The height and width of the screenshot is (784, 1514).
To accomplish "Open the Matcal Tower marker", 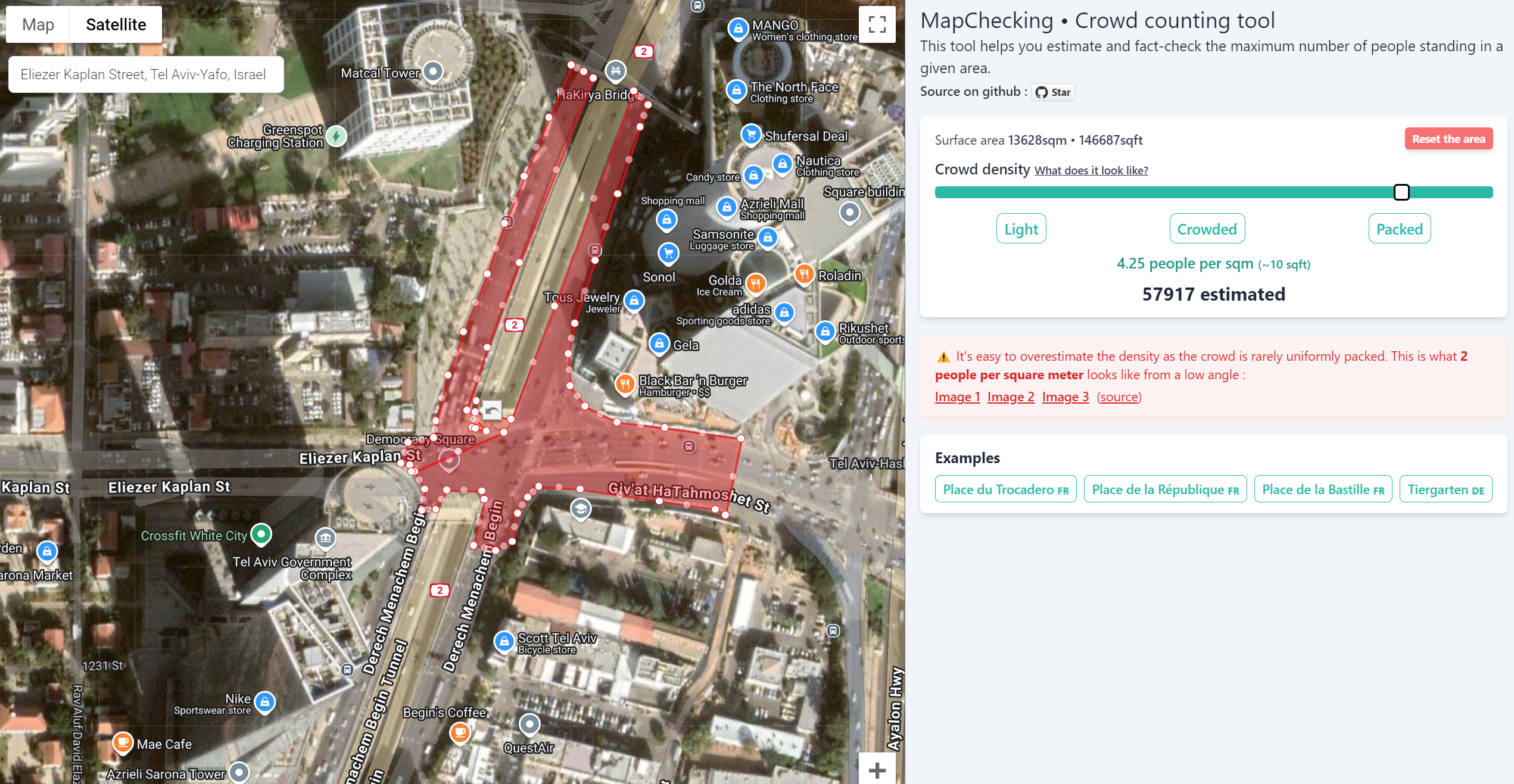I will pyautogui.click(x=434, y=73).
